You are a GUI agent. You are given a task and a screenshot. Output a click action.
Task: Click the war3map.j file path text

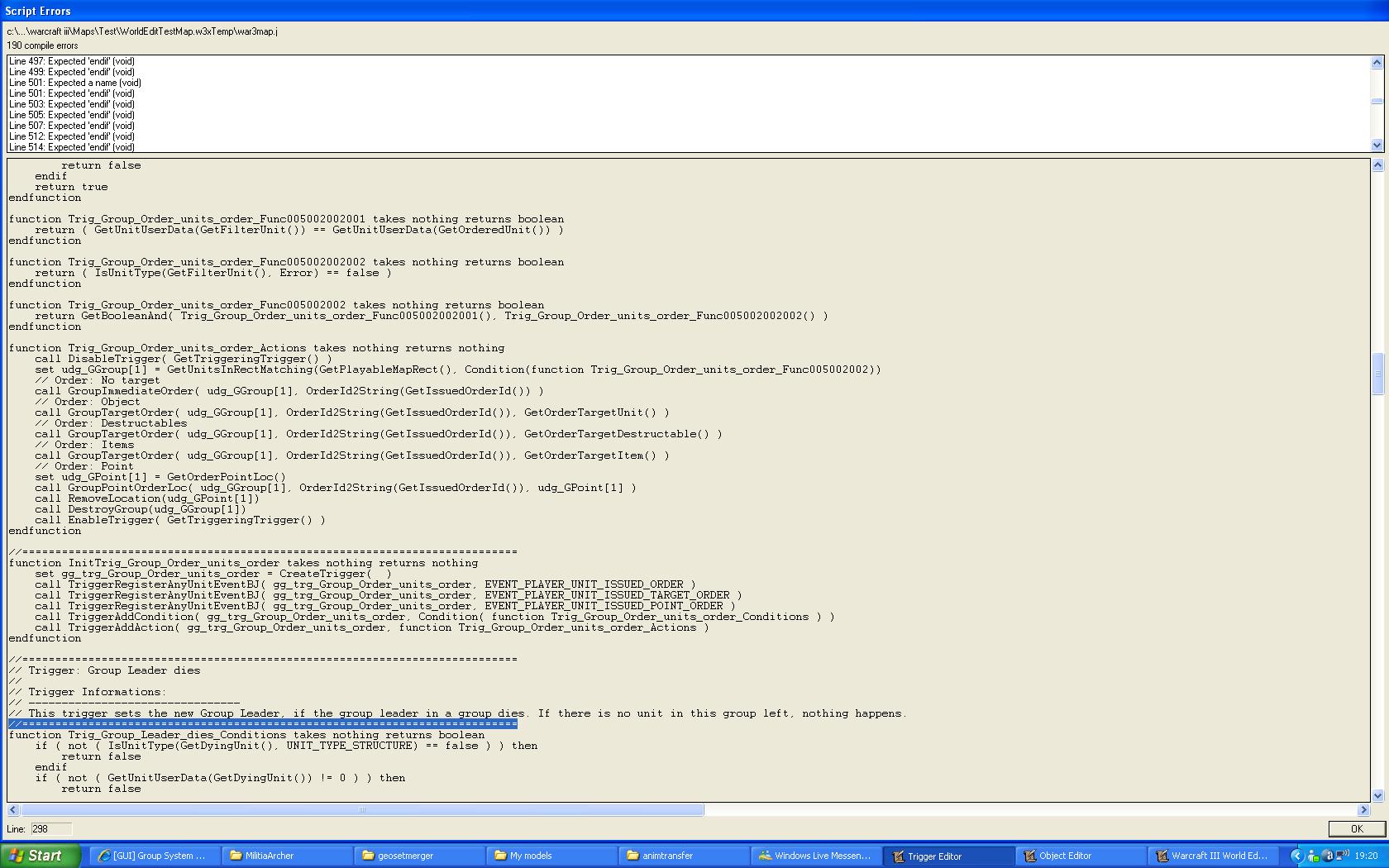pyautogui.click(x=142, y=31)
